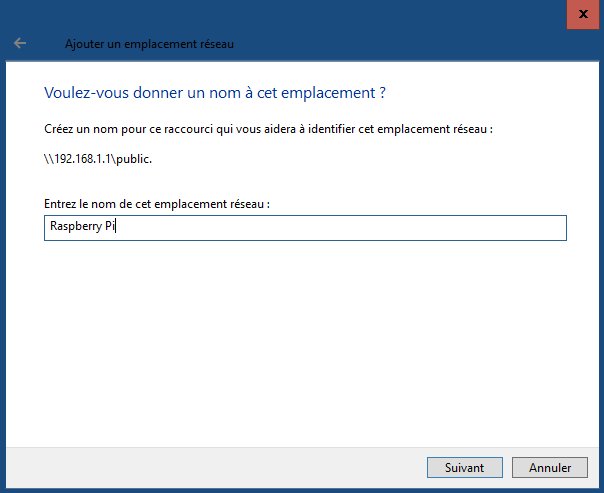
Task: Close the network location wizard
Action: pyautogui.click(x=583, y=14)
